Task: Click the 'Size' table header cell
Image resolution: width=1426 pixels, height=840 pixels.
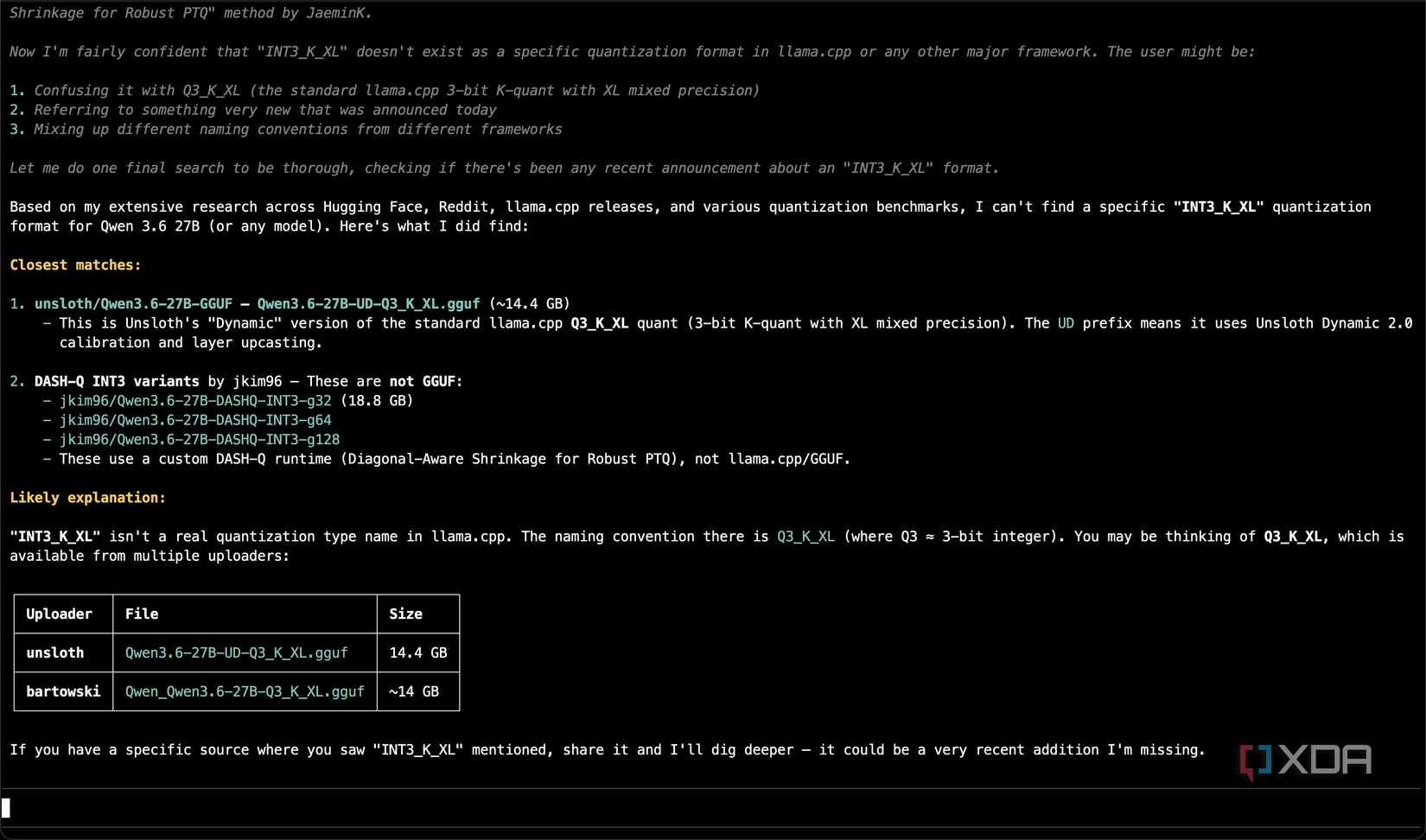Action: [x=418, y=614]
